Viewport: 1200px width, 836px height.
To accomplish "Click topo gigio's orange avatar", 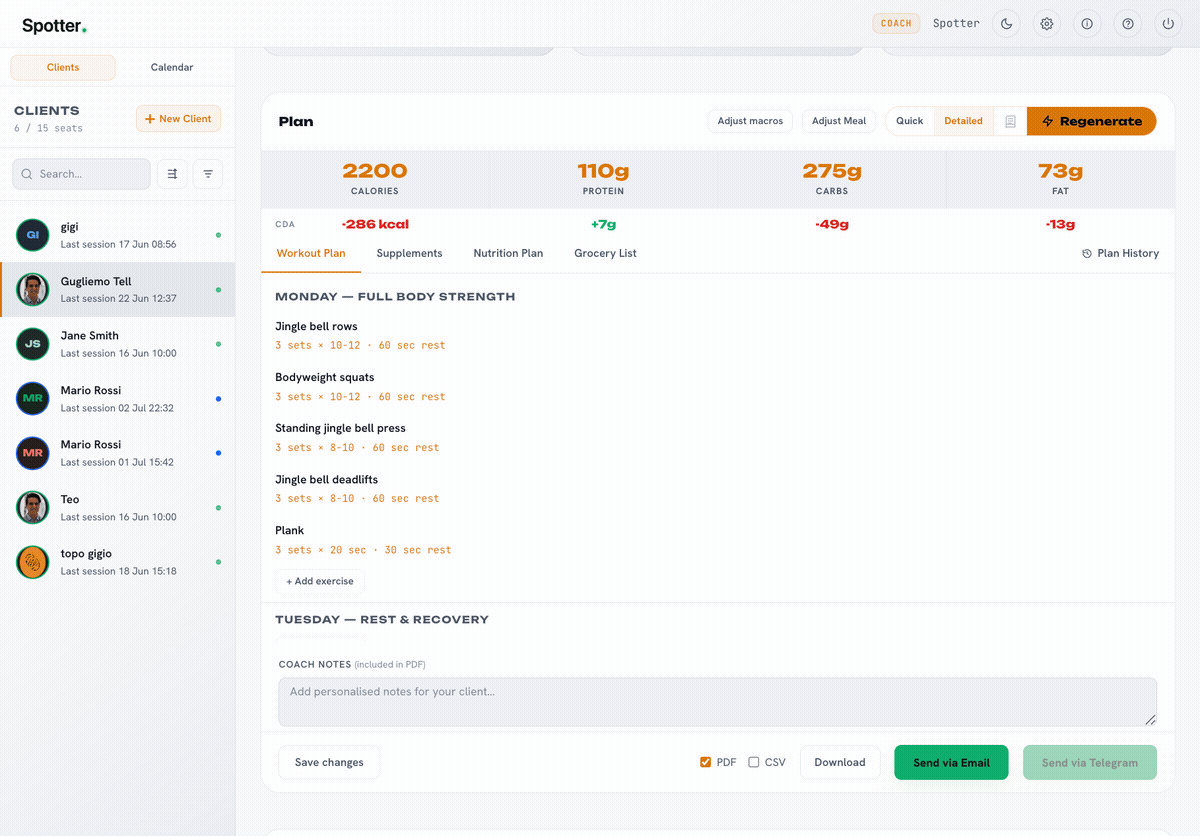I will (32, 562).
